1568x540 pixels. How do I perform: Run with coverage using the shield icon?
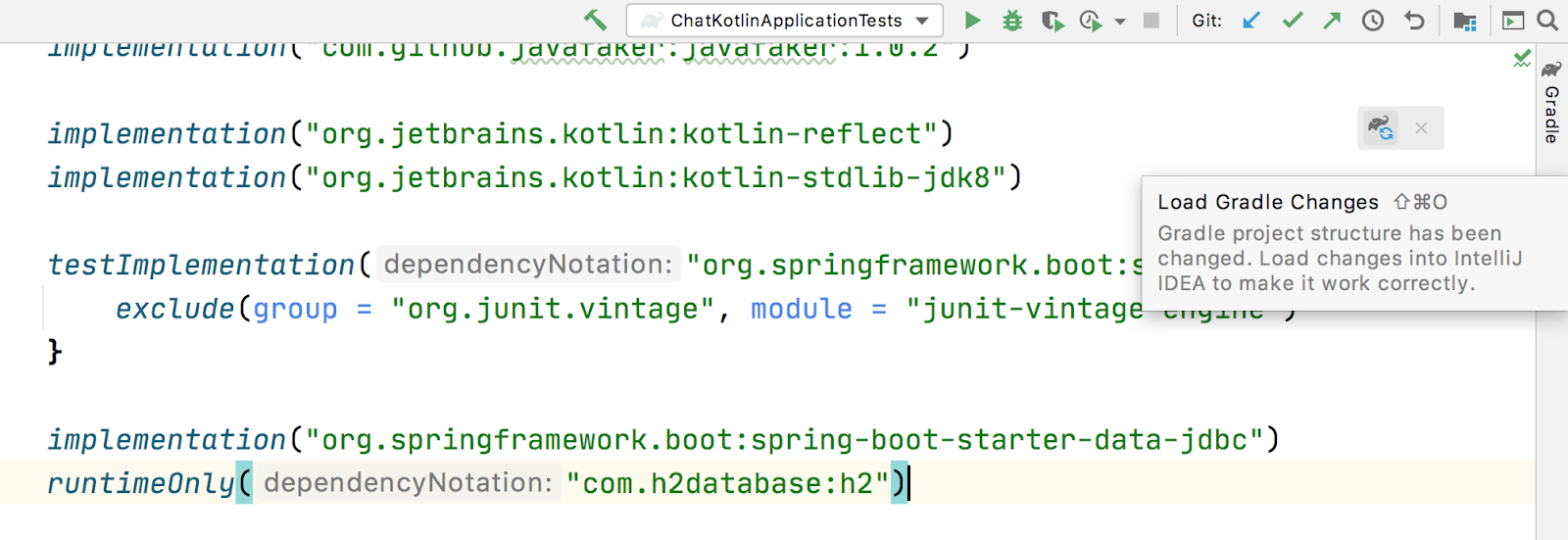1053,21
